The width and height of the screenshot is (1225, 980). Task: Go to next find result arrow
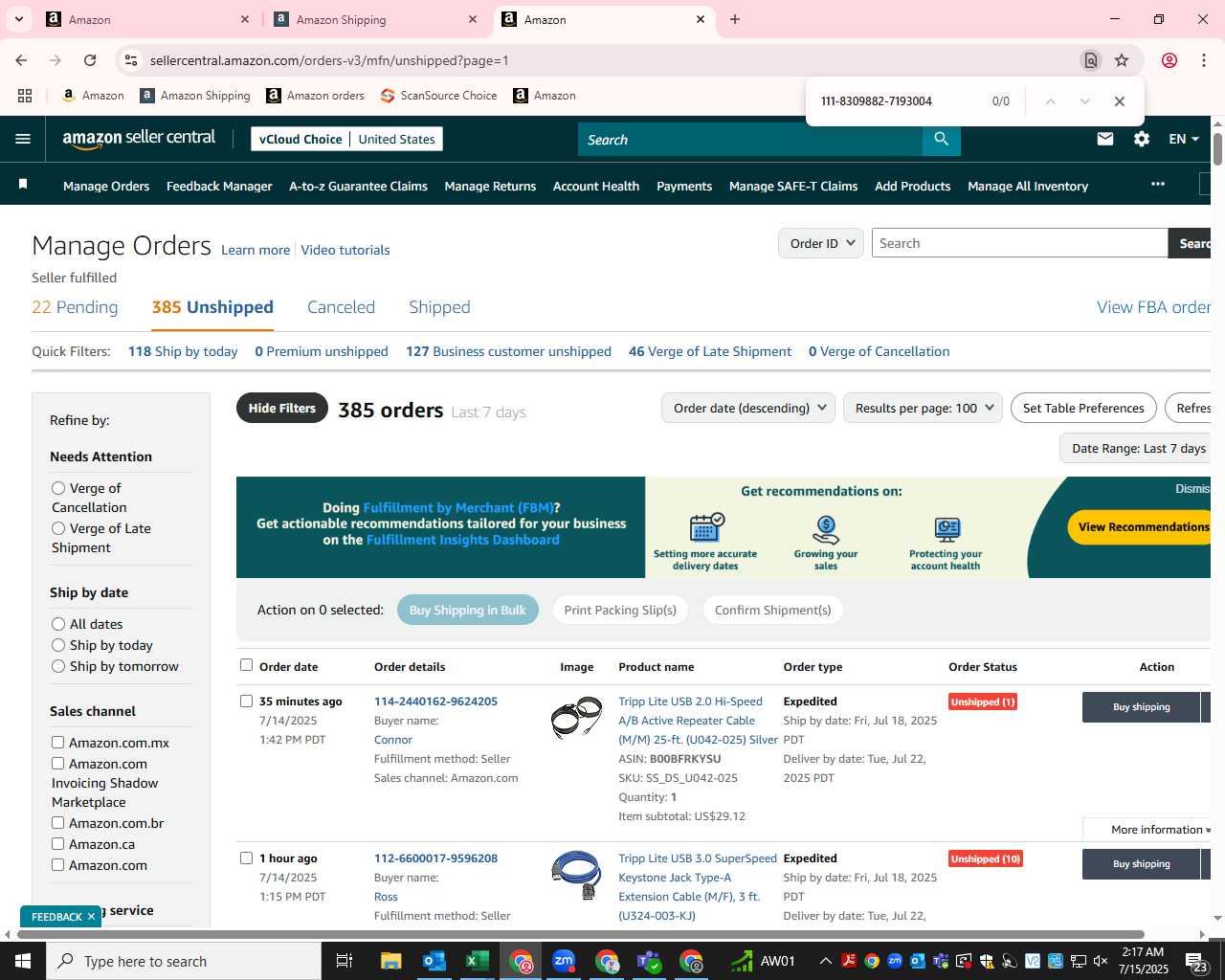[1085, 101]
